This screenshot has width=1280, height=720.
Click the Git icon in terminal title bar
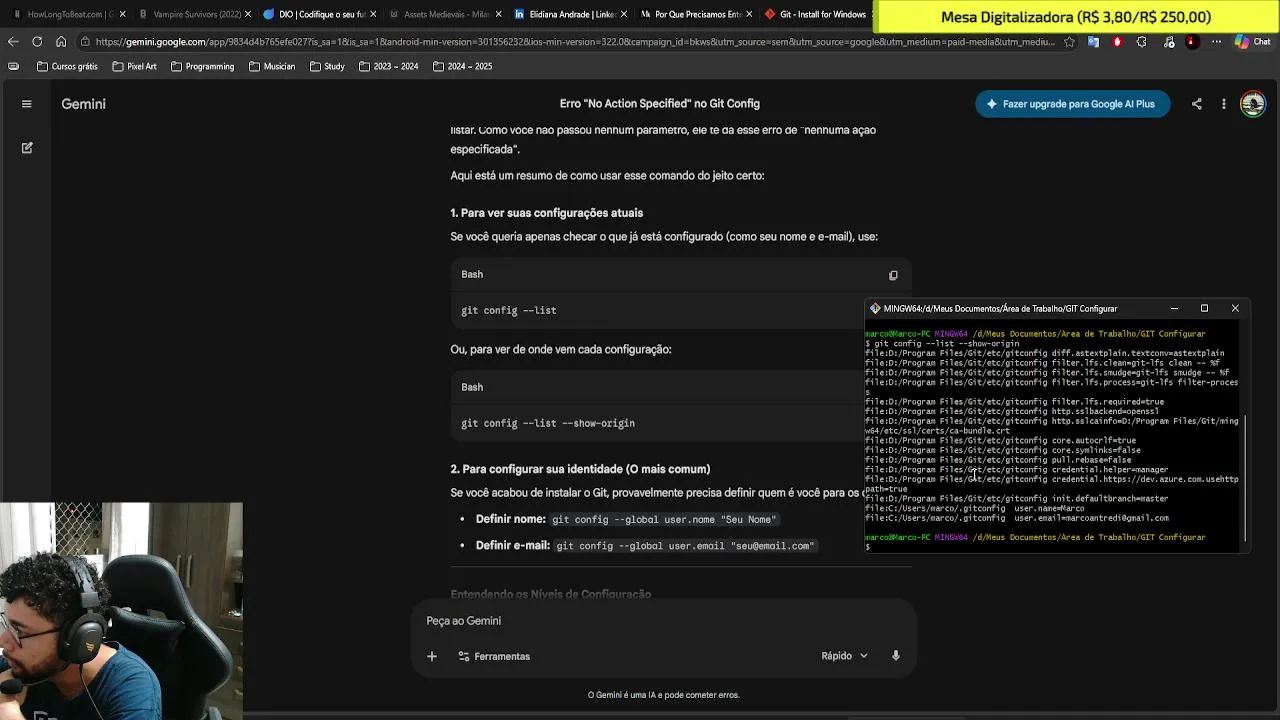[875, 309]
